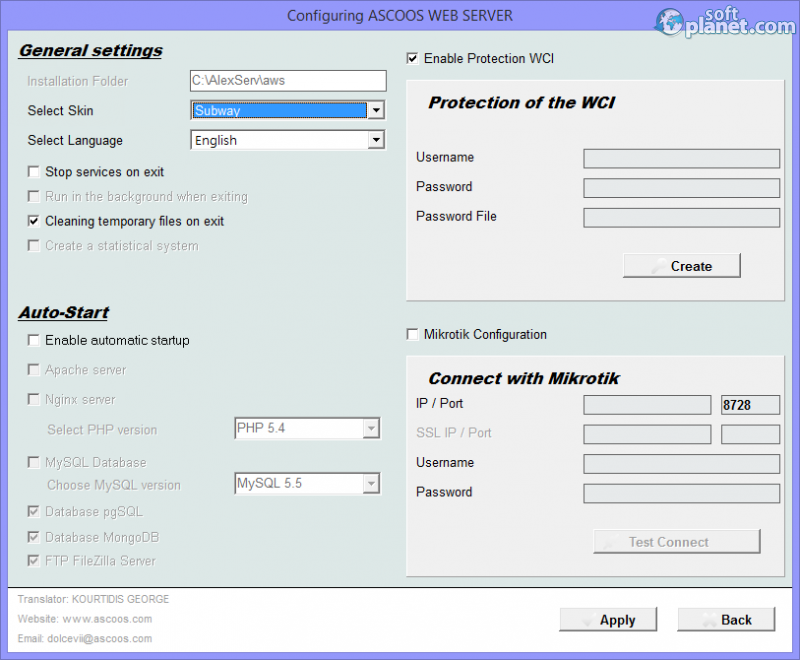Uncheck Cleaning temporary files on exit

33,221
